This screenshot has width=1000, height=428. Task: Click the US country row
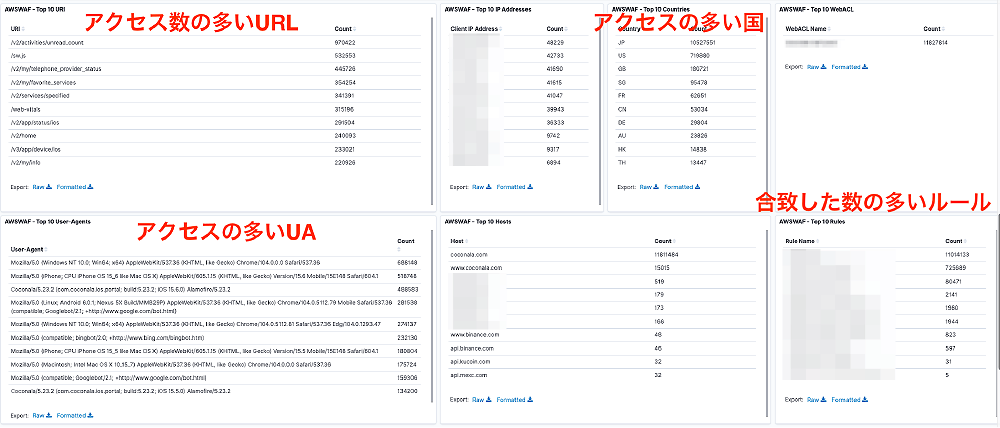pos(686,55)
